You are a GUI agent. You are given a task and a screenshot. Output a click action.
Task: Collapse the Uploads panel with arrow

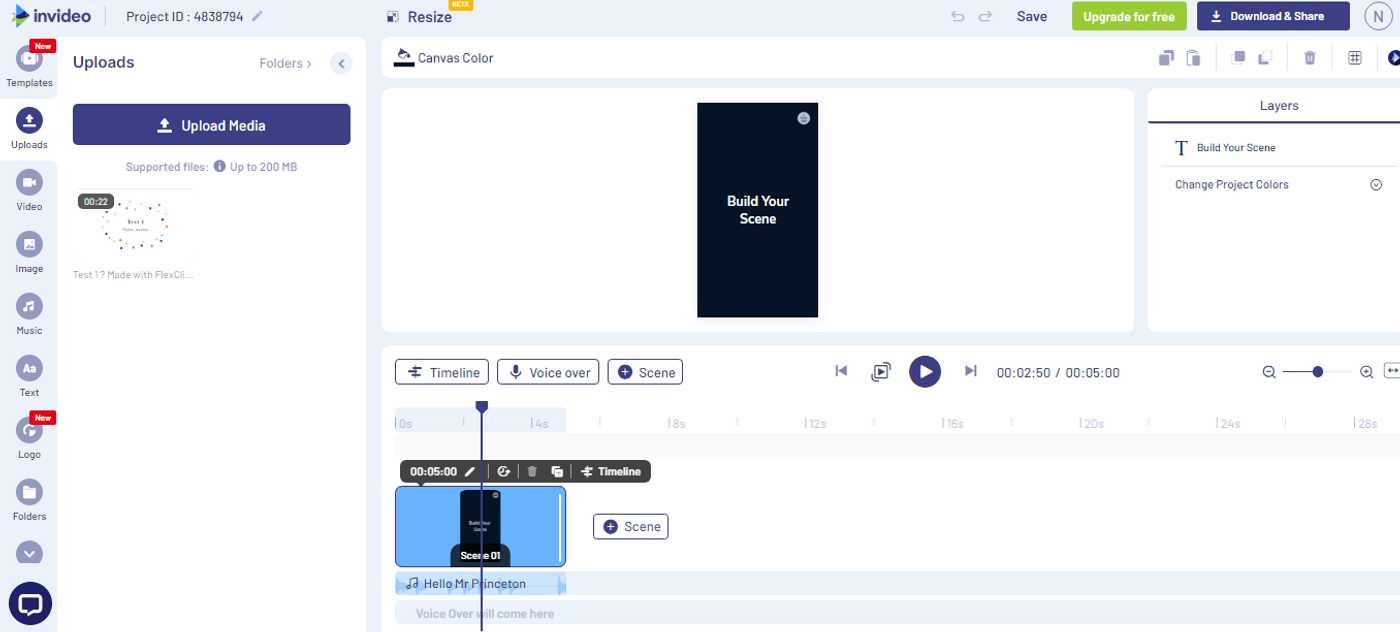[341, 63]
